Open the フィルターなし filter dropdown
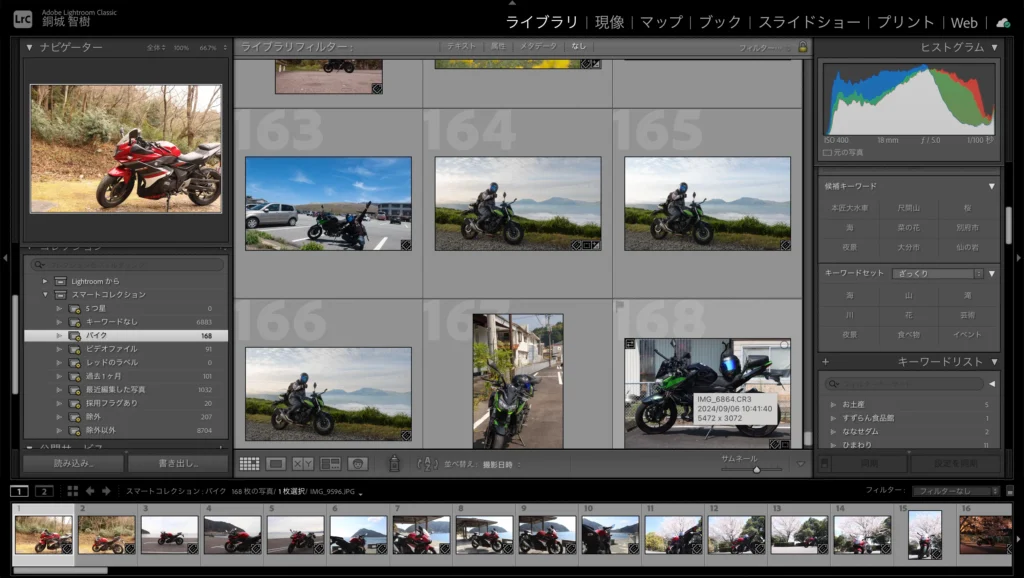1024x578 pixels. [955, 491]
